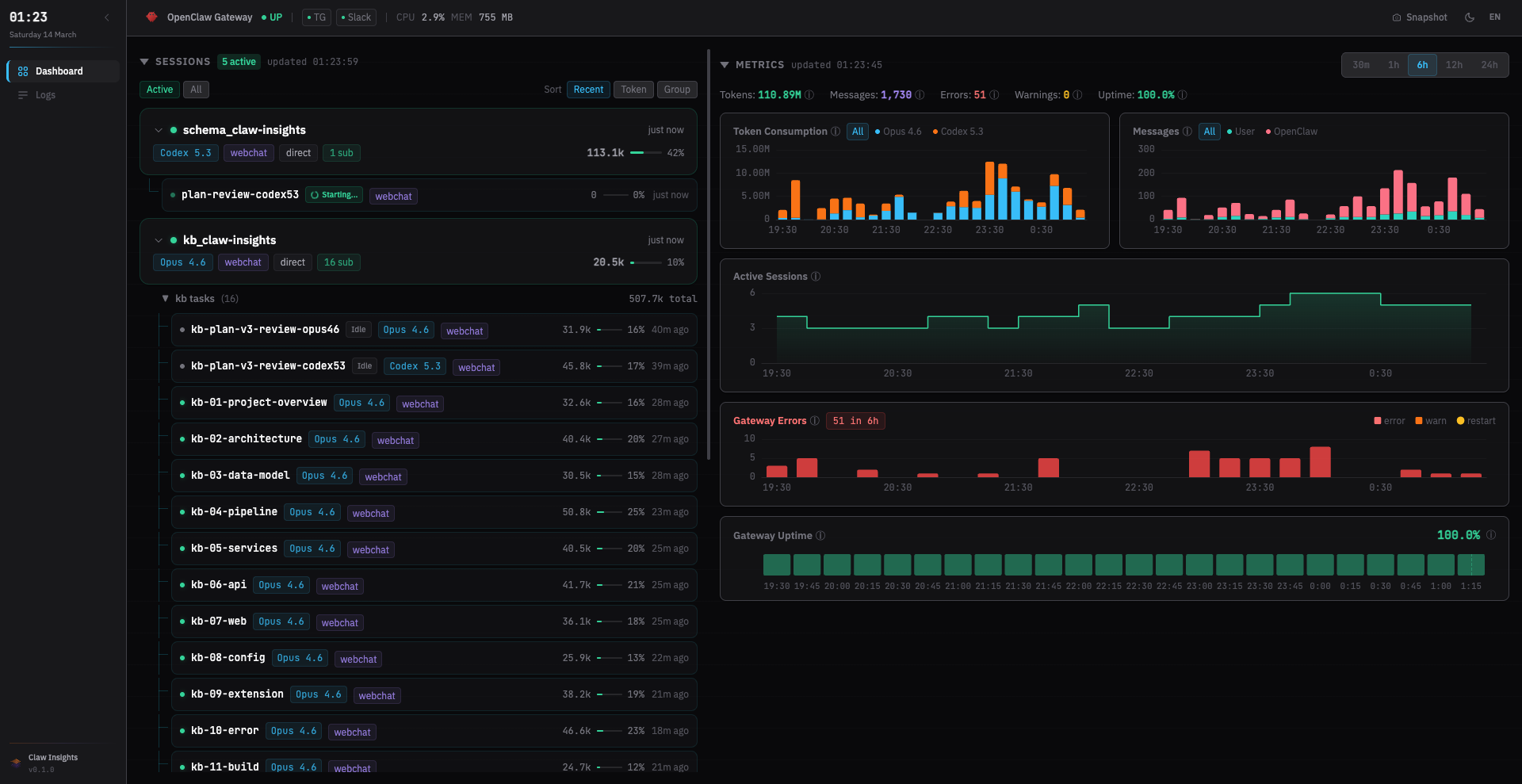The image size is (1522, 784).
Task: Collapse the sidebar with the chevron icon
Action: pos(107,17)
